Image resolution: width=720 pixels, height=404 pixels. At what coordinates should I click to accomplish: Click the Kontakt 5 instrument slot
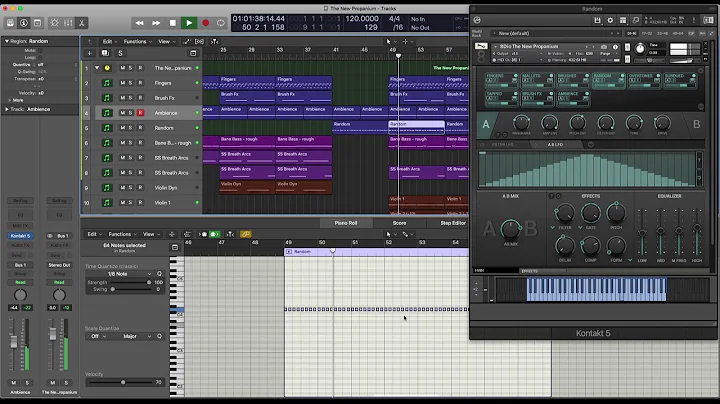pos(20,236)
